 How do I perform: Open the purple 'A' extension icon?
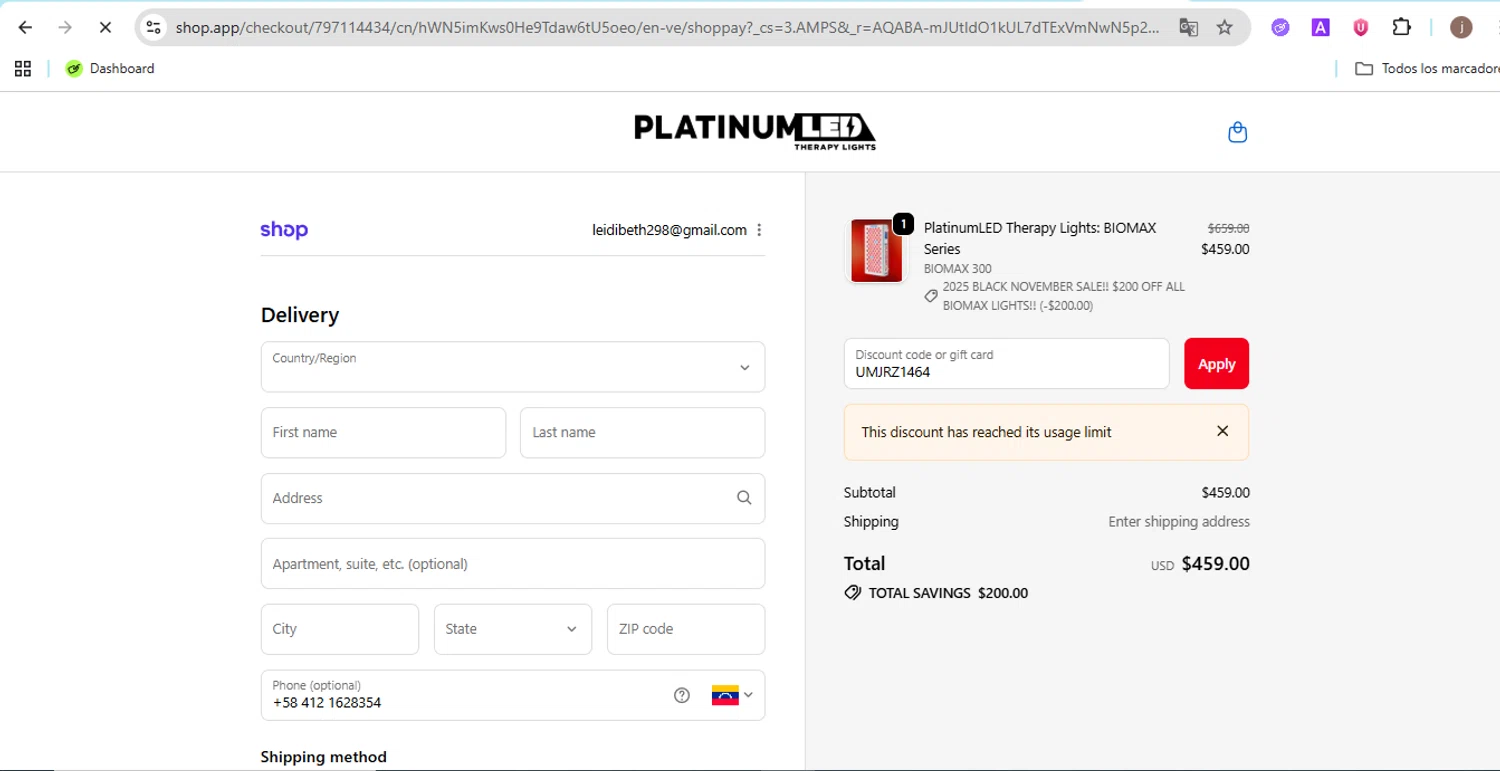point(1320,28)
